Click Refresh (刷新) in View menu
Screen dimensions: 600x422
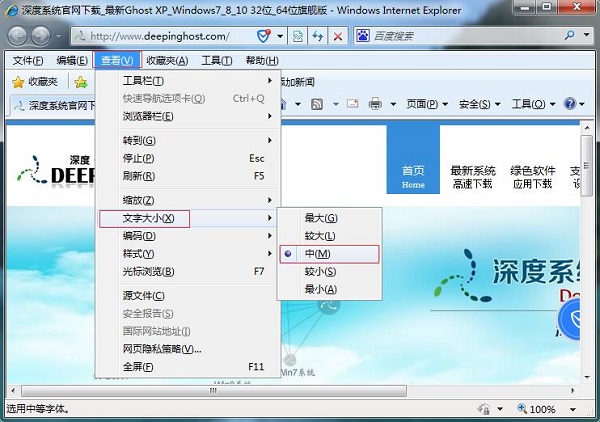pos(188,176)
